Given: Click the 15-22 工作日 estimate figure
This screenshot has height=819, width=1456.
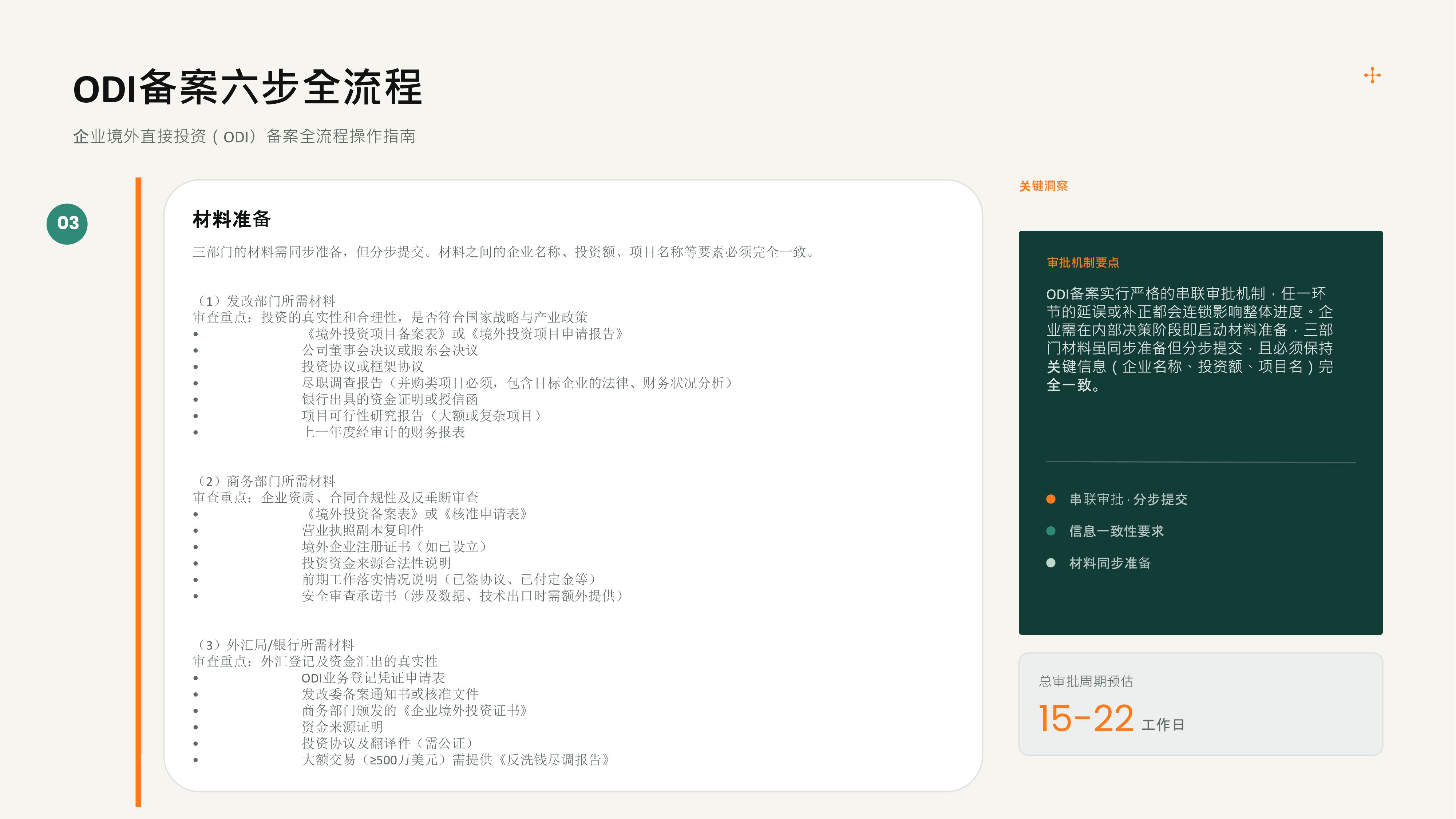Looking at the screenshot, I should coord(1111,719).
